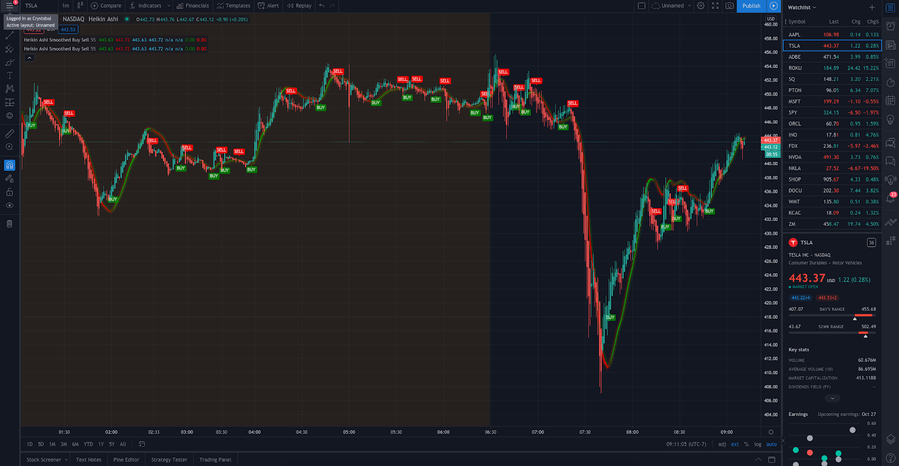Viewport: 899px width, 466px height.
Task: Take a chart snapshot with camera icon
Action: [729, 6]
